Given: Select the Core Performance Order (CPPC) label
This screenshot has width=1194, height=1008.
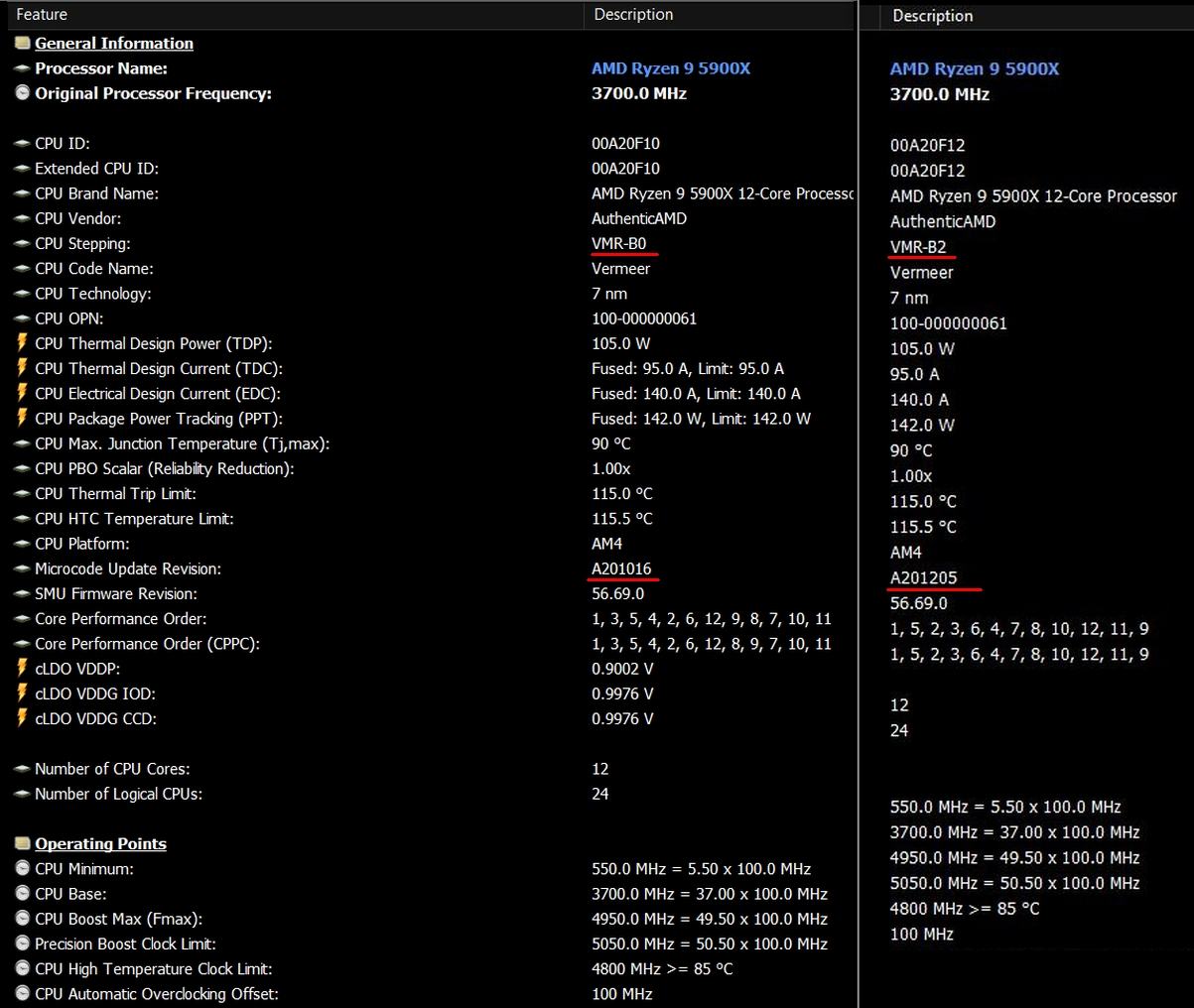Looking at the screenshot, I should (x=147, y=644).
